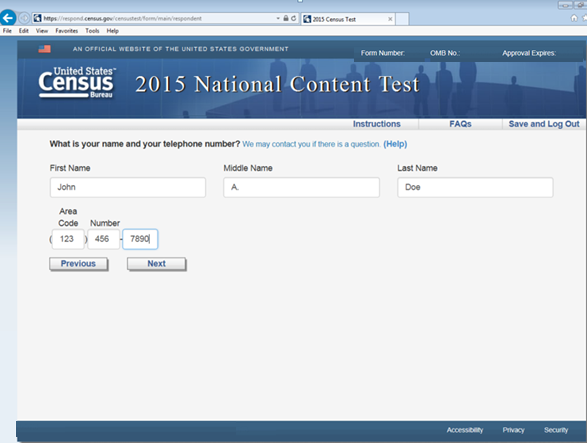Click the Next button

click(x=156, y=264)
